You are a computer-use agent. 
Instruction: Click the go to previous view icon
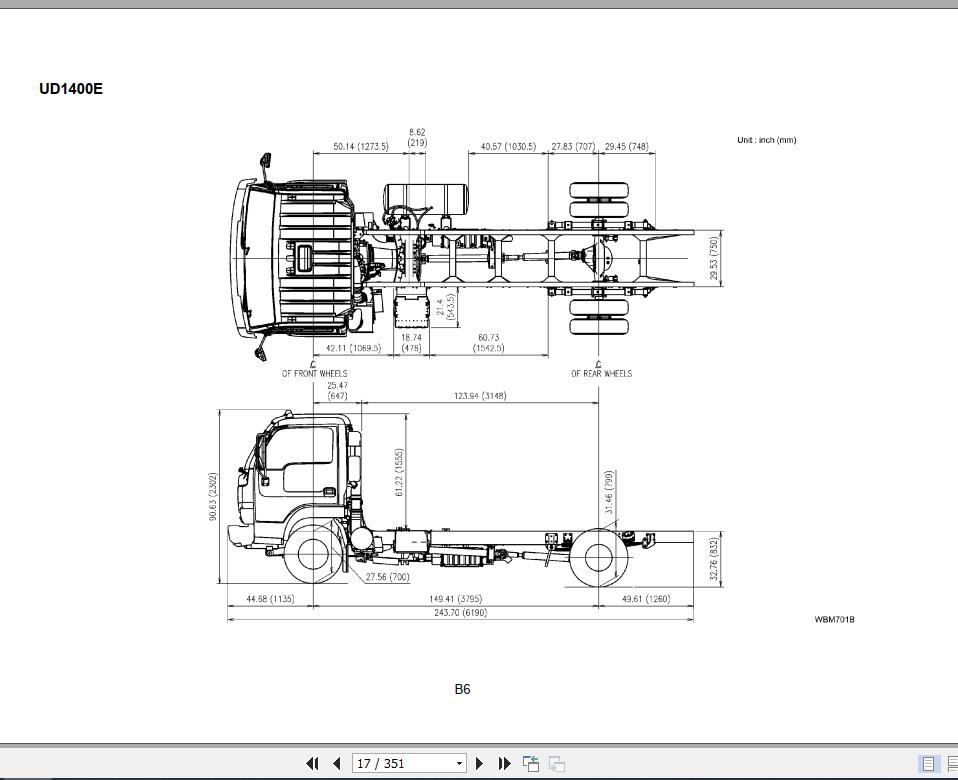click(531, 763)
